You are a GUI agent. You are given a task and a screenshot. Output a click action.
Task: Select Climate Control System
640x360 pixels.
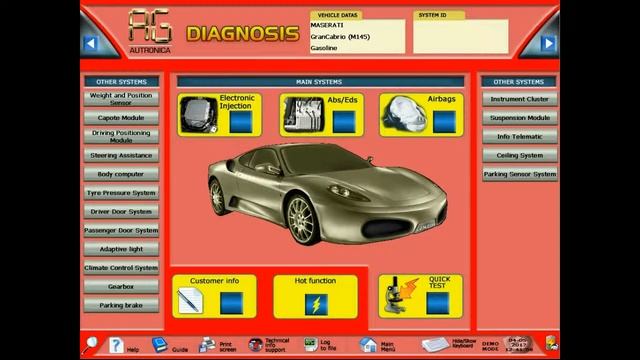point(121,268)
